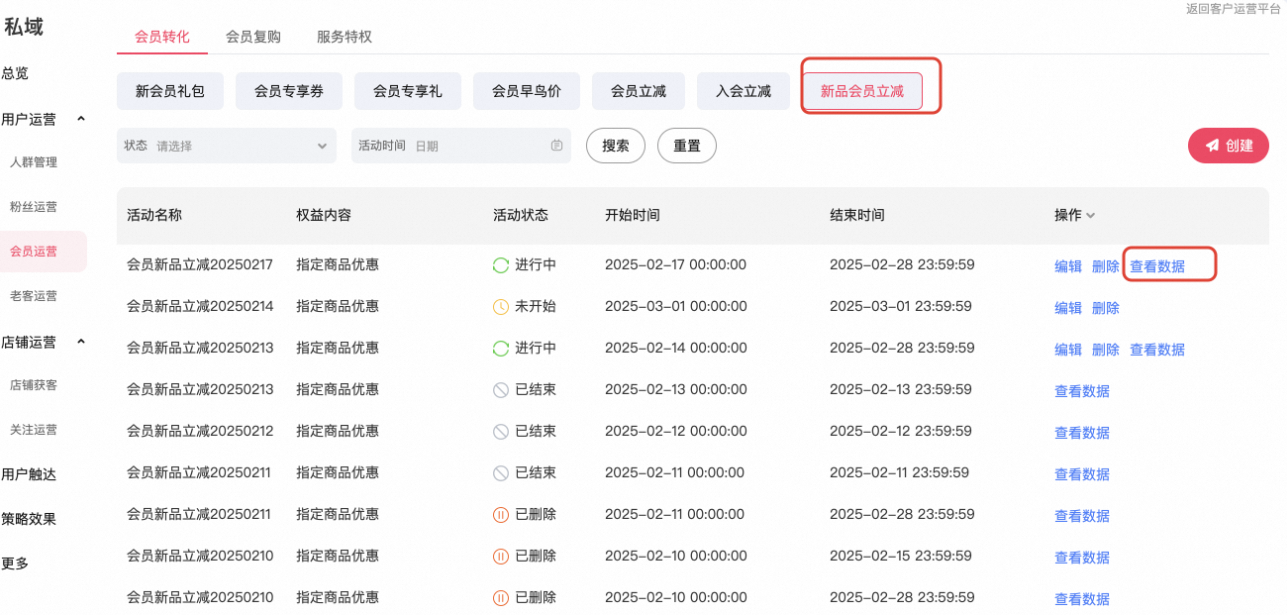Expand the 操作 column header chevron
Image resolution: width=1287 pixels, height=615 pixels.
click(1091, 216)
